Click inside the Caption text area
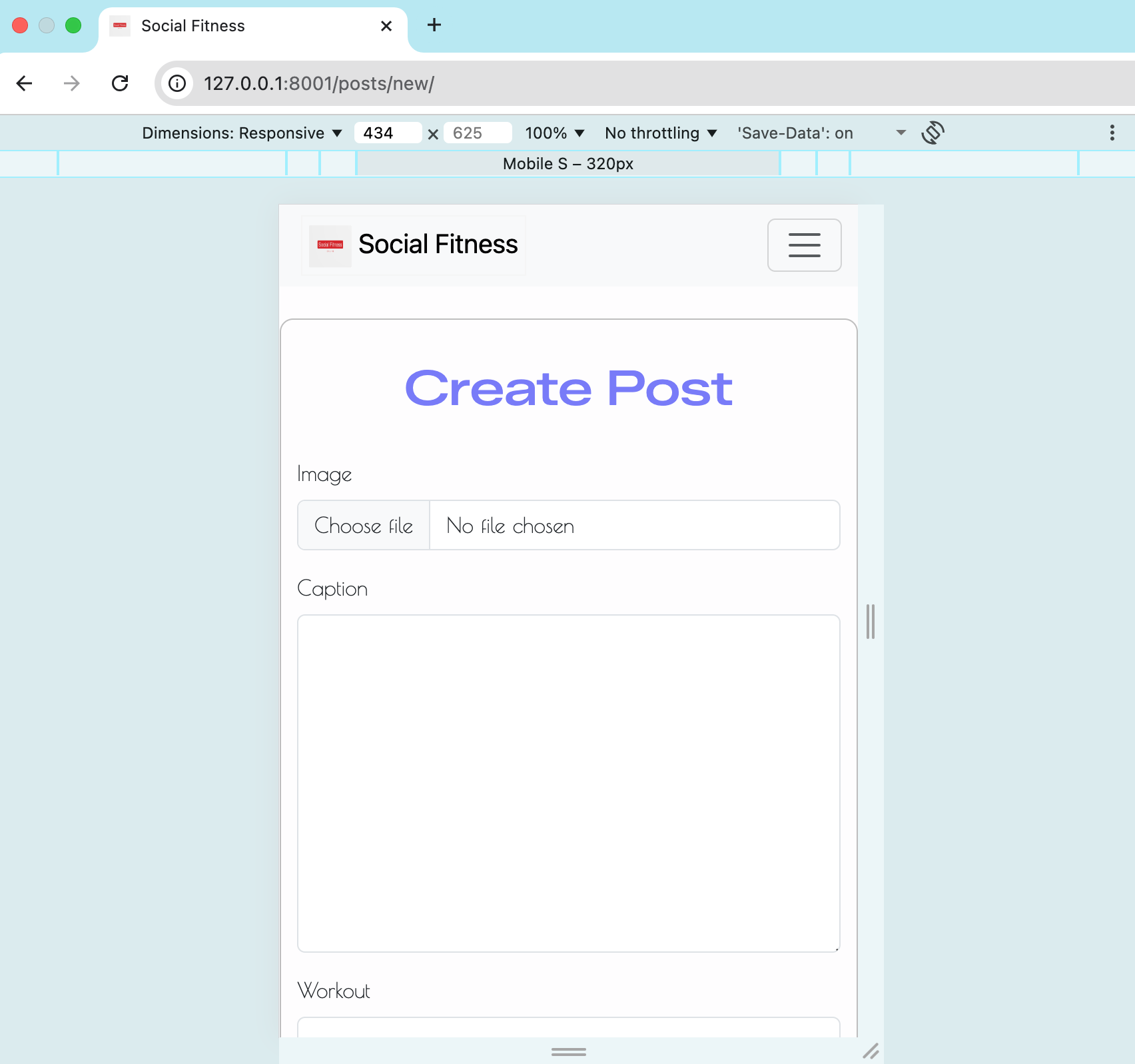This screenshot has height=1064, width=1135. pyautogui.click(x=567, y=783)
